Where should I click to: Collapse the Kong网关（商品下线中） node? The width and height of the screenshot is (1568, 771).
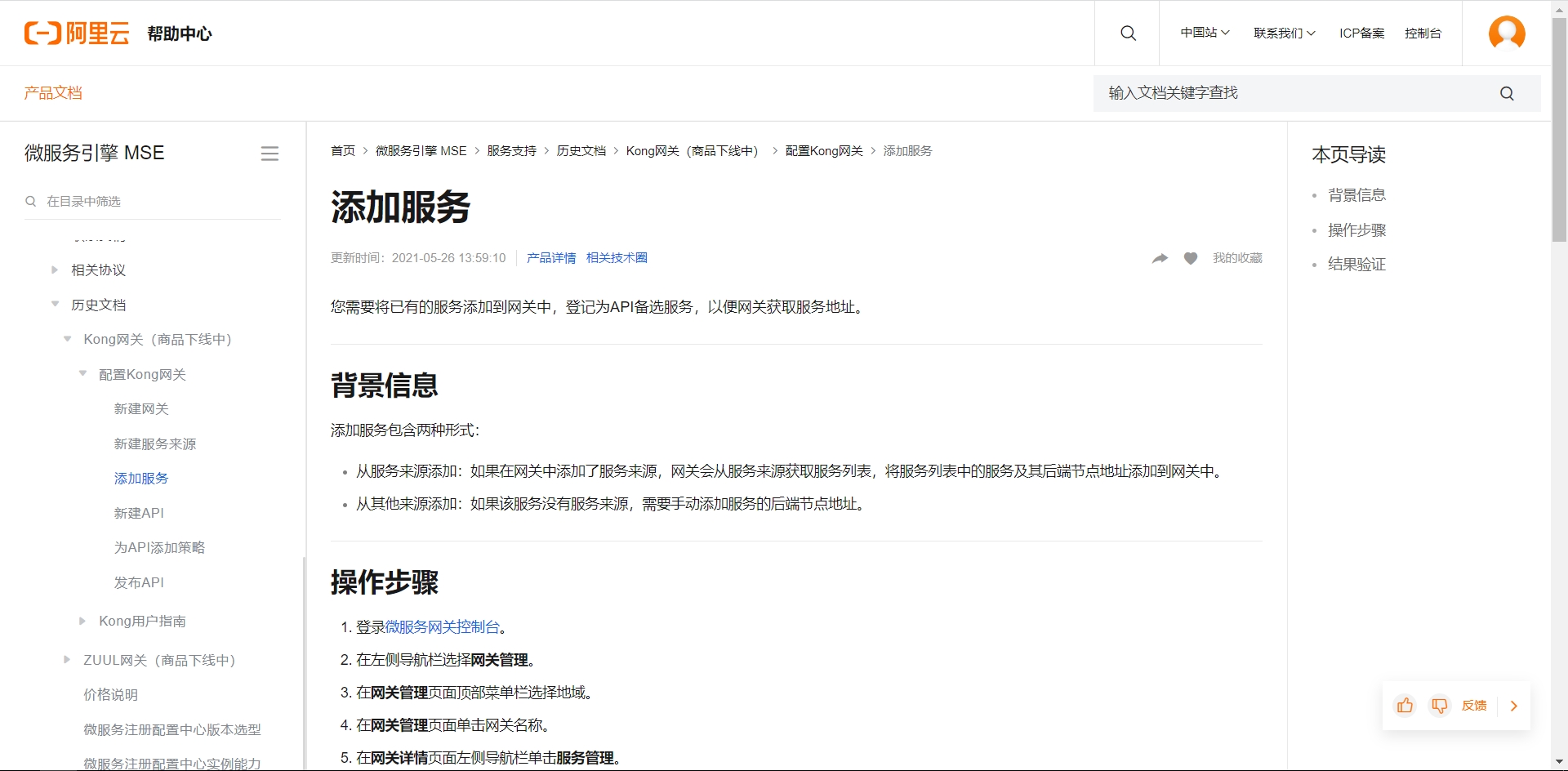coord(68,339)
